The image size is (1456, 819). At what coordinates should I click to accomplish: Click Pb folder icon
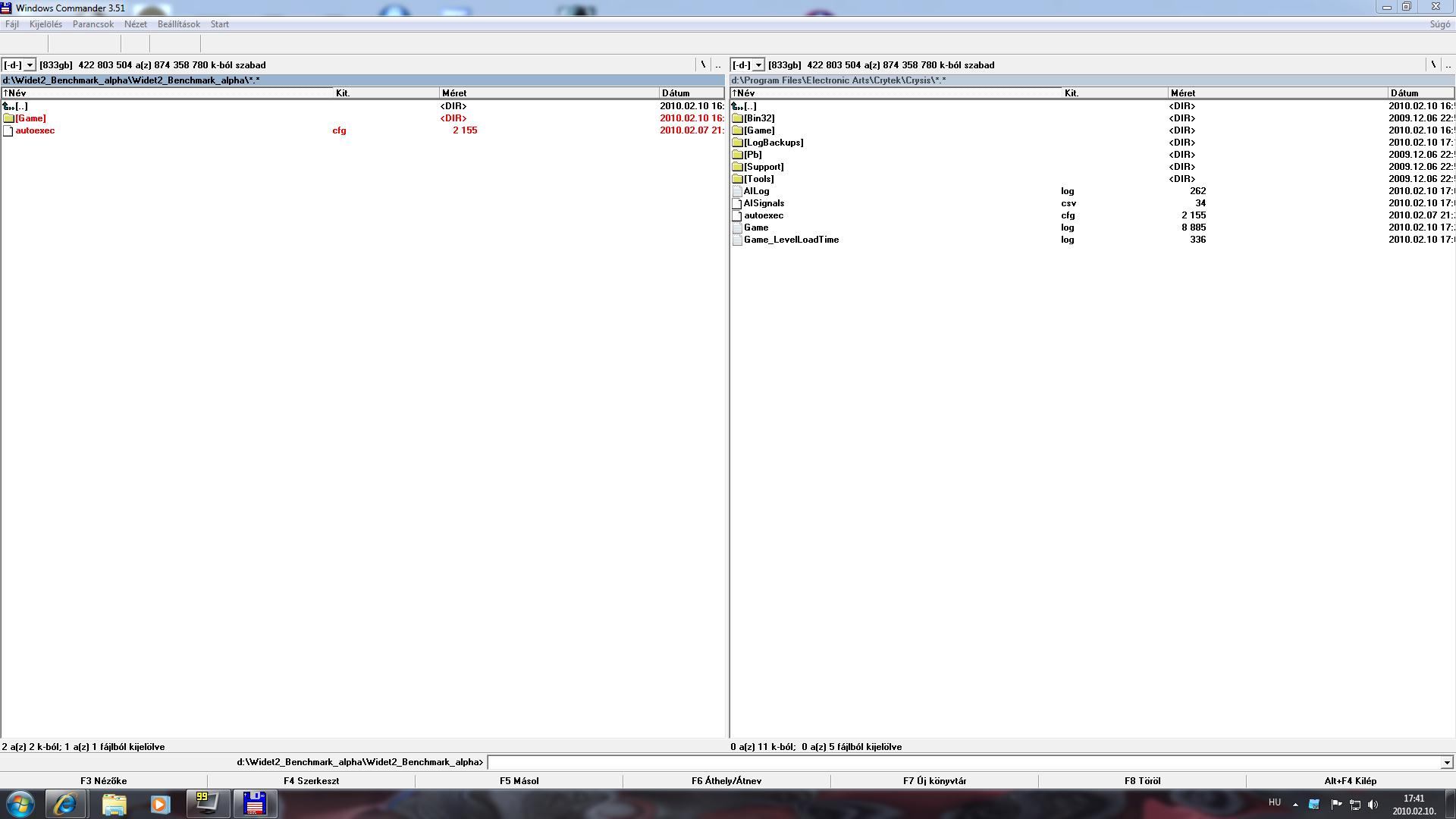click(x=737, y=155)
